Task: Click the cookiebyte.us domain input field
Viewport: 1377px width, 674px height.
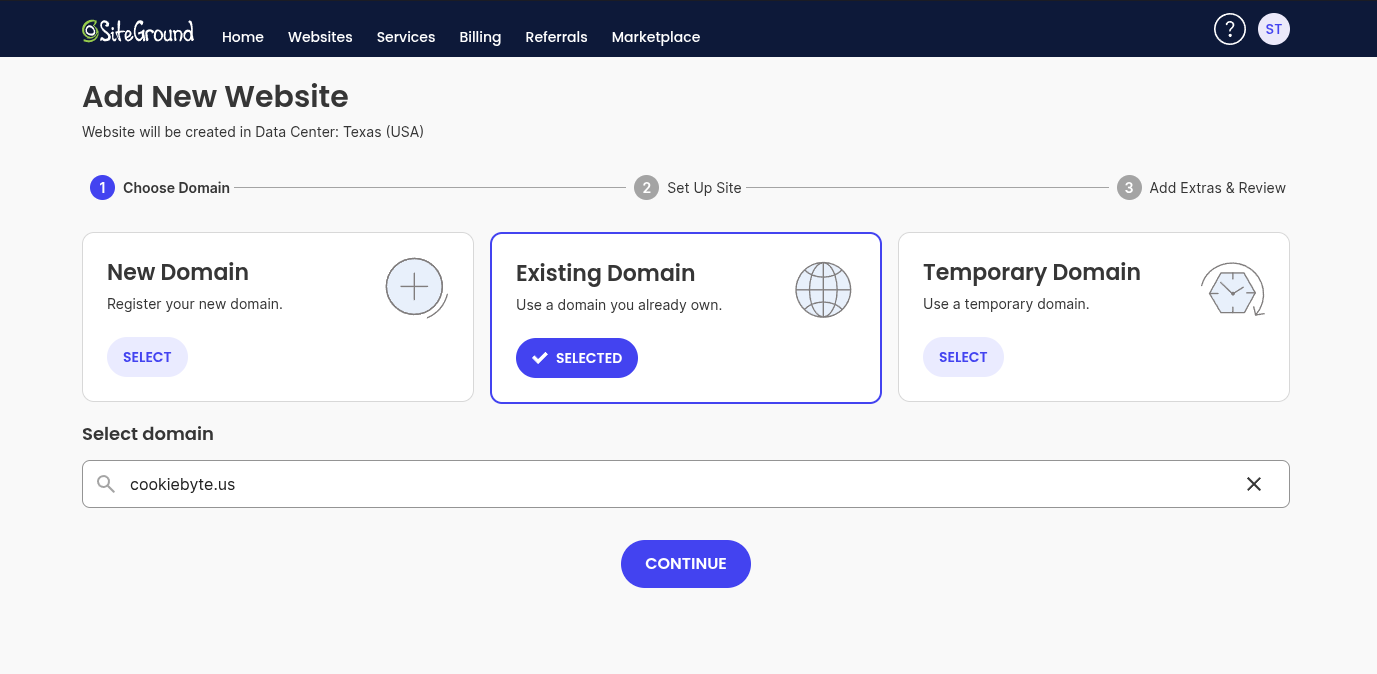Action: click(x=680, y=484)
